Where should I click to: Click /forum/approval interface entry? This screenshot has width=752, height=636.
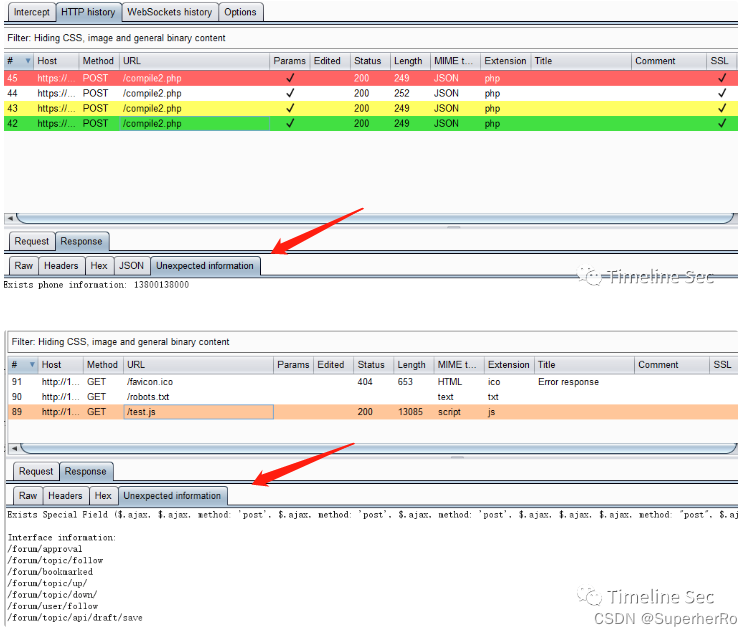(45, 549)
